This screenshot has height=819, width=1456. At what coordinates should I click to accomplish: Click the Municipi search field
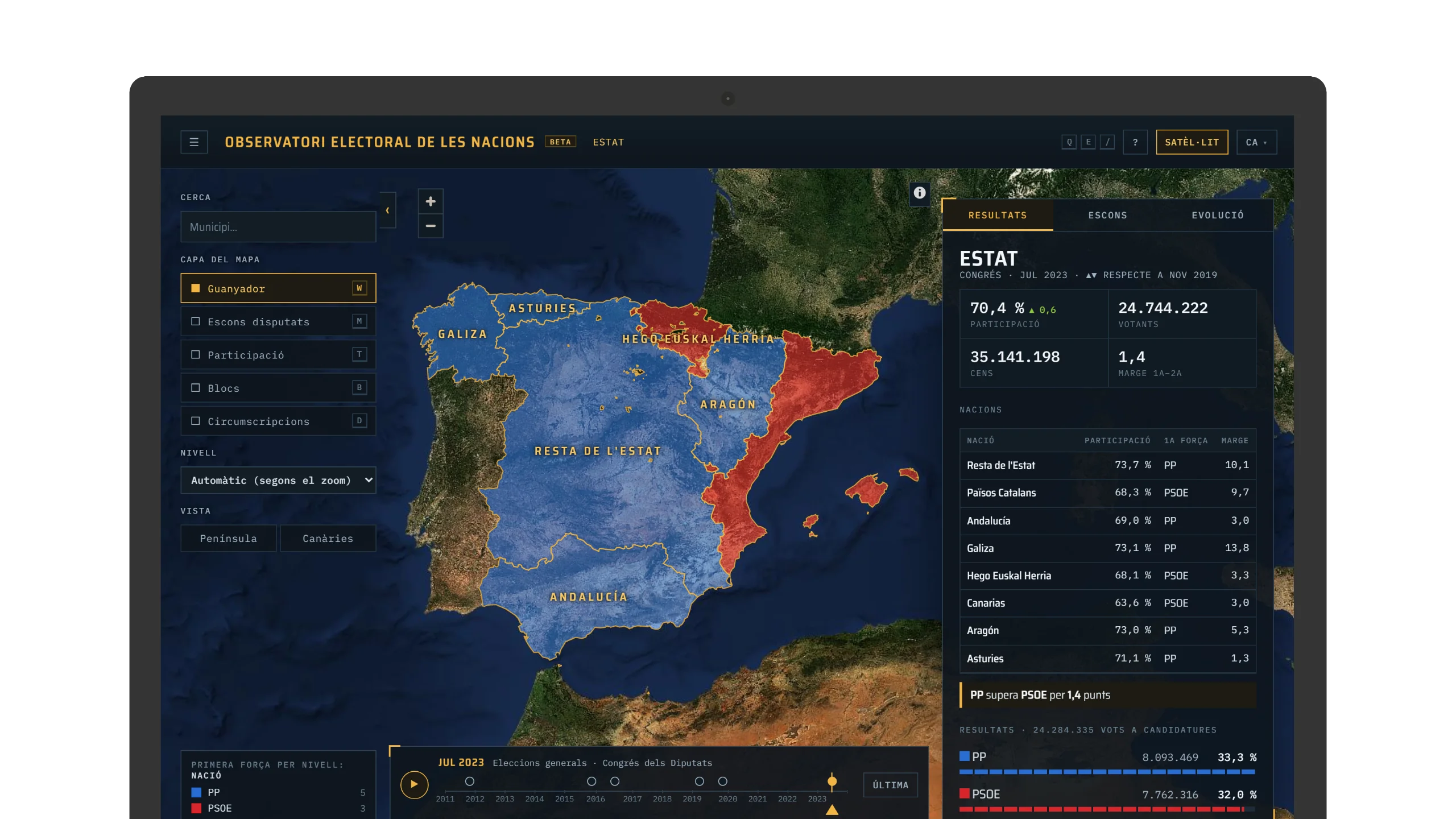point(278,227)
